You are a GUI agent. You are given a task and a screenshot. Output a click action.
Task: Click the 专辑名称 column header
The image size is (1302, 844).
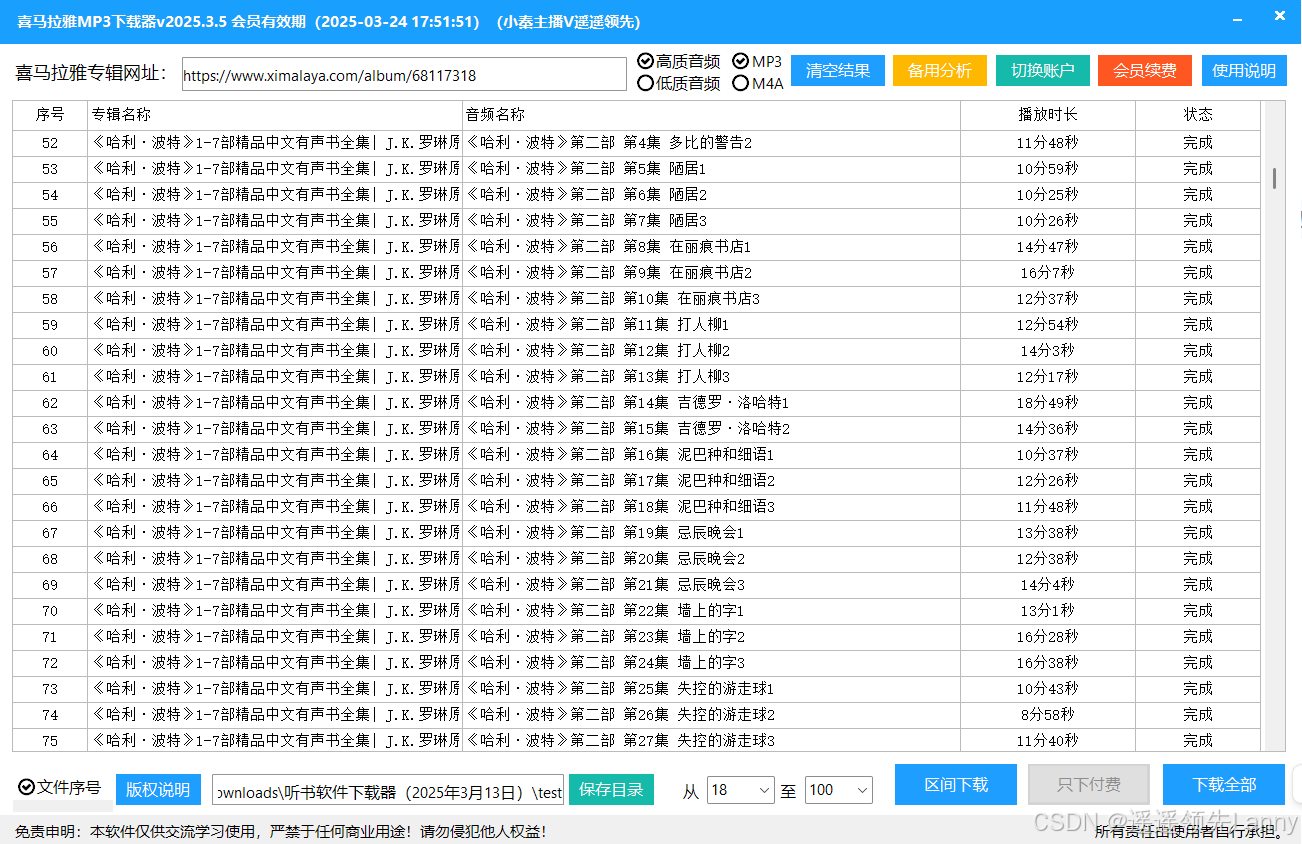pyautogui.click(x=275, y=115)
